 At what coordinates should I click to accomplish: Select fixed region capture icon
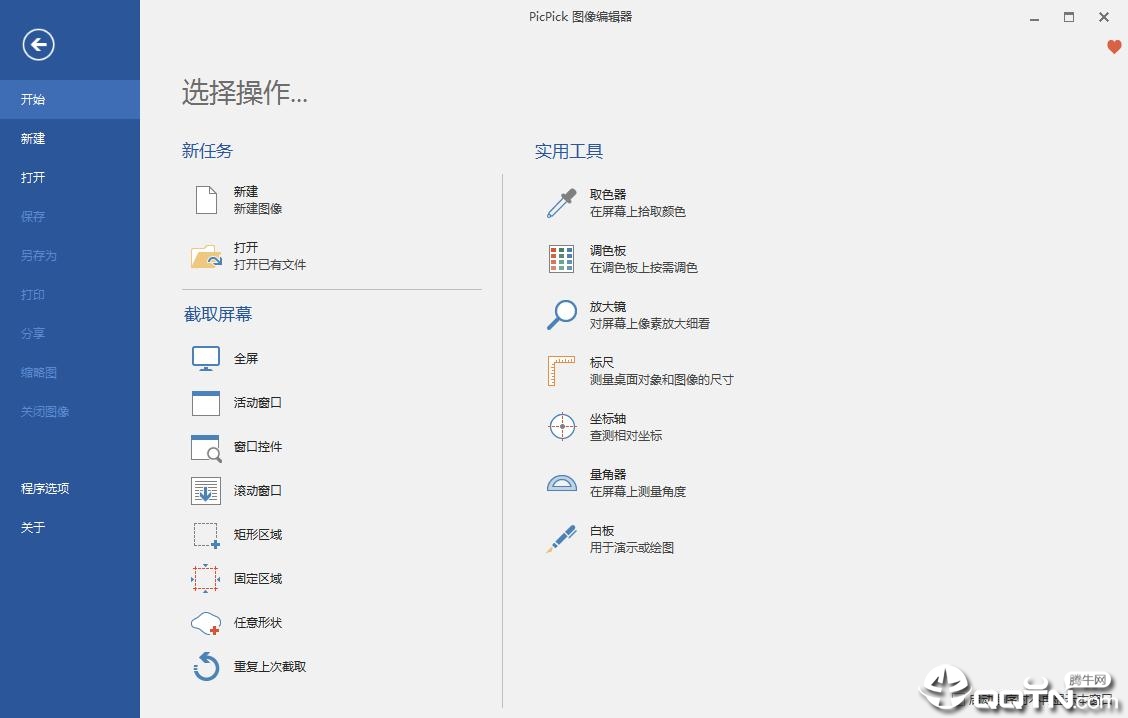click(x=206, y=578)
